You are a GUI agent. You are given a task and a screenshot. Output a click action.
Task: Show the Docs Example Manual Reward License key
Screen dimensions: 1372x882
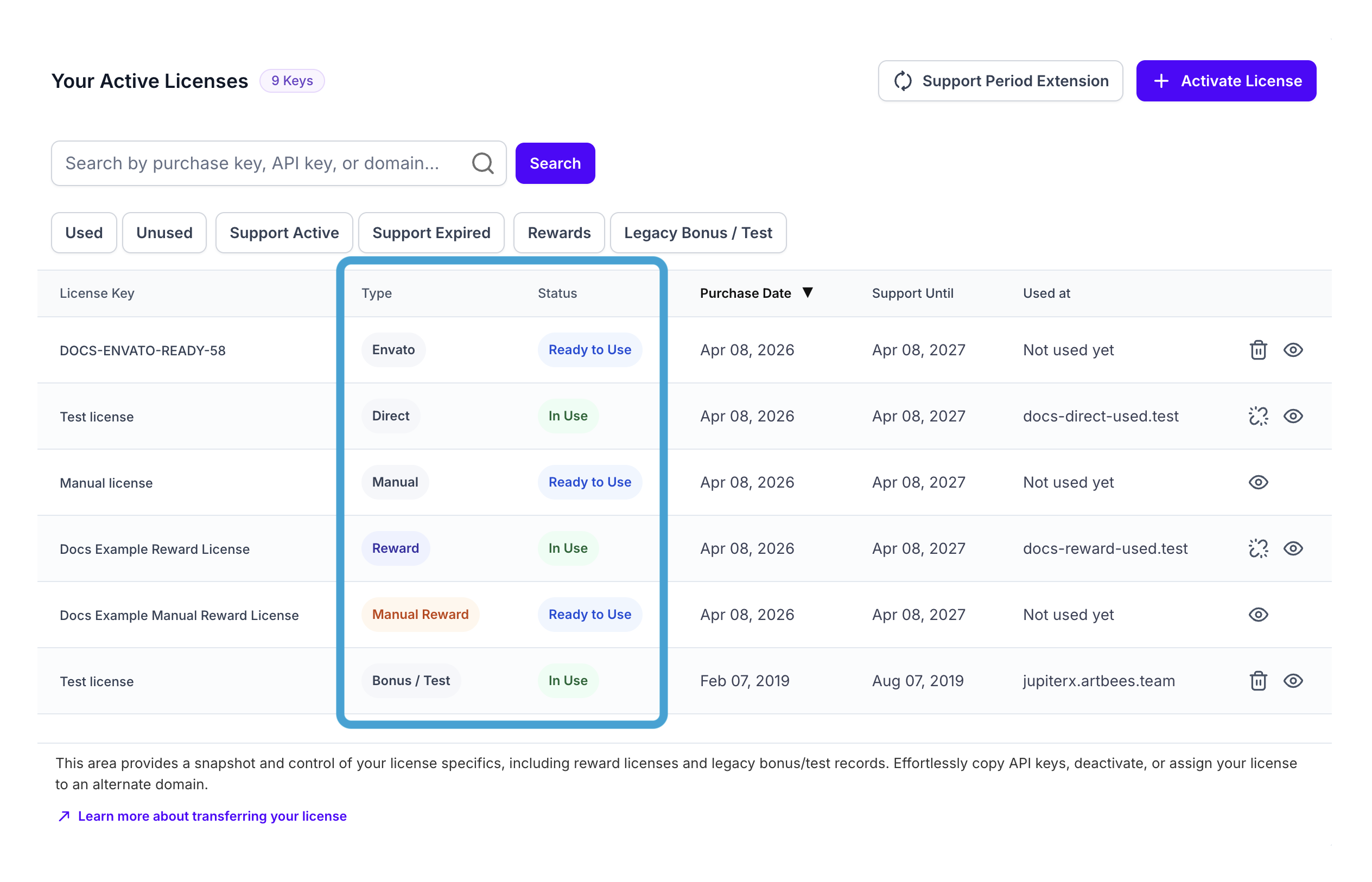coord(1257,615)
